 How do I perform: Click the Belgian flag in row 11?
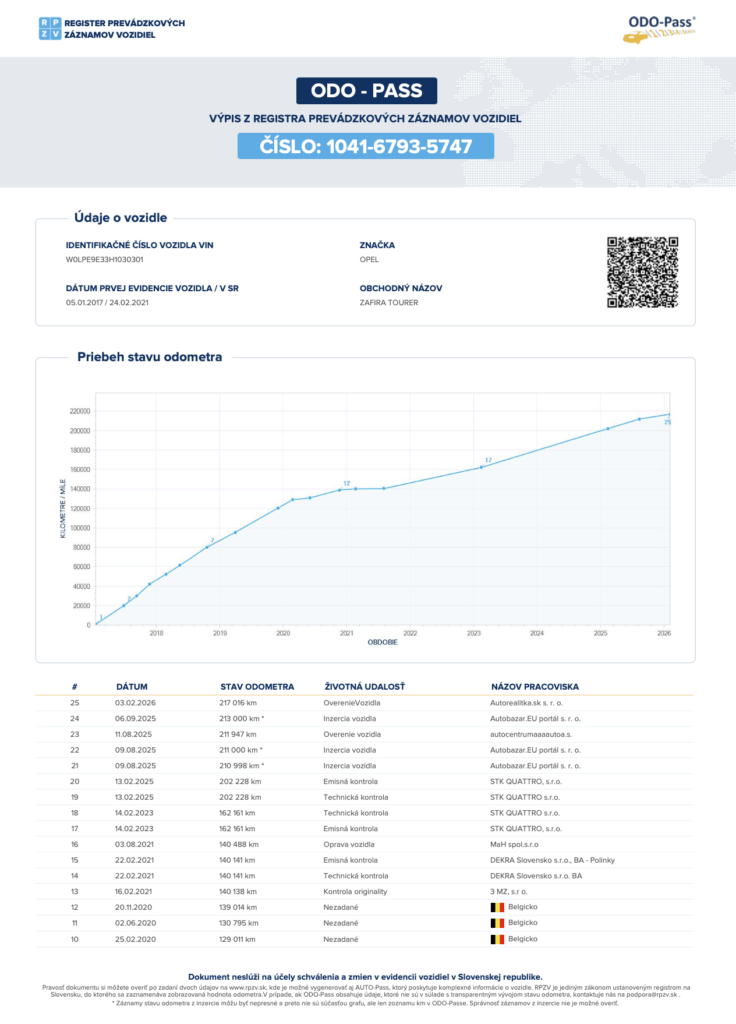pos(496,923)
